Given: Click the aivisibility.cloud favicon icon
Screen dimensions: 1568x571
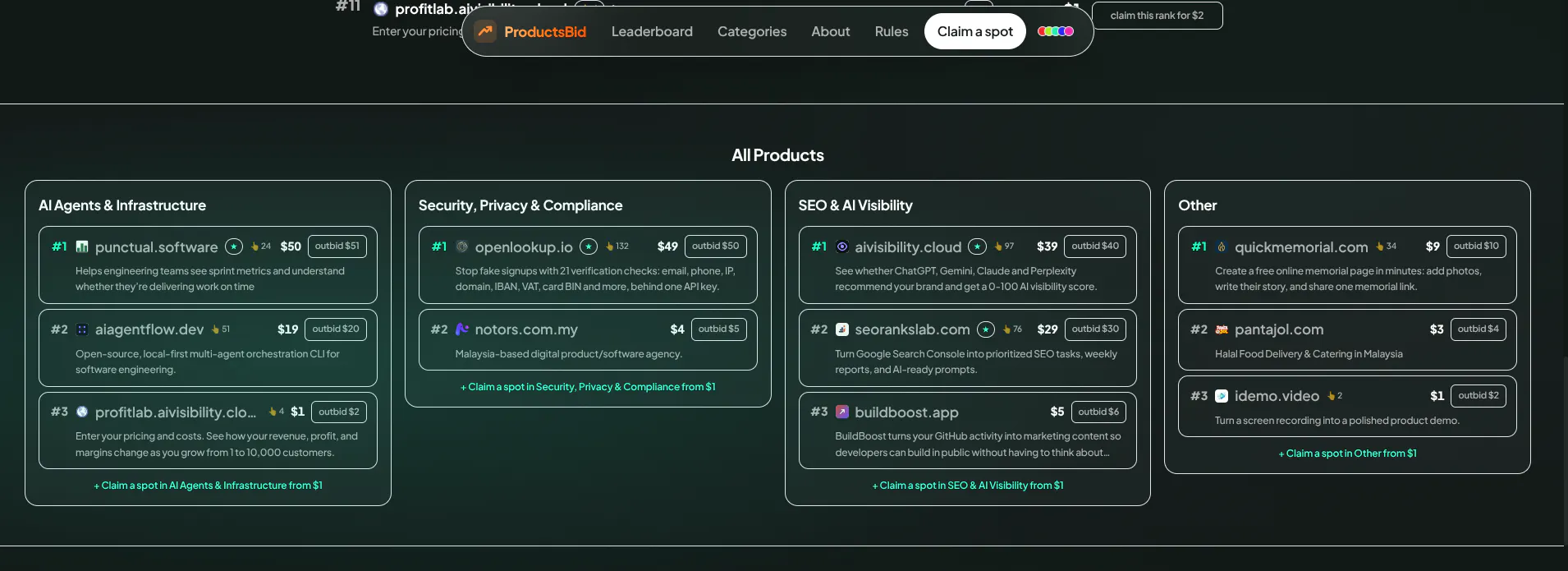Looking at the screenshot, I should coord(842,246).
